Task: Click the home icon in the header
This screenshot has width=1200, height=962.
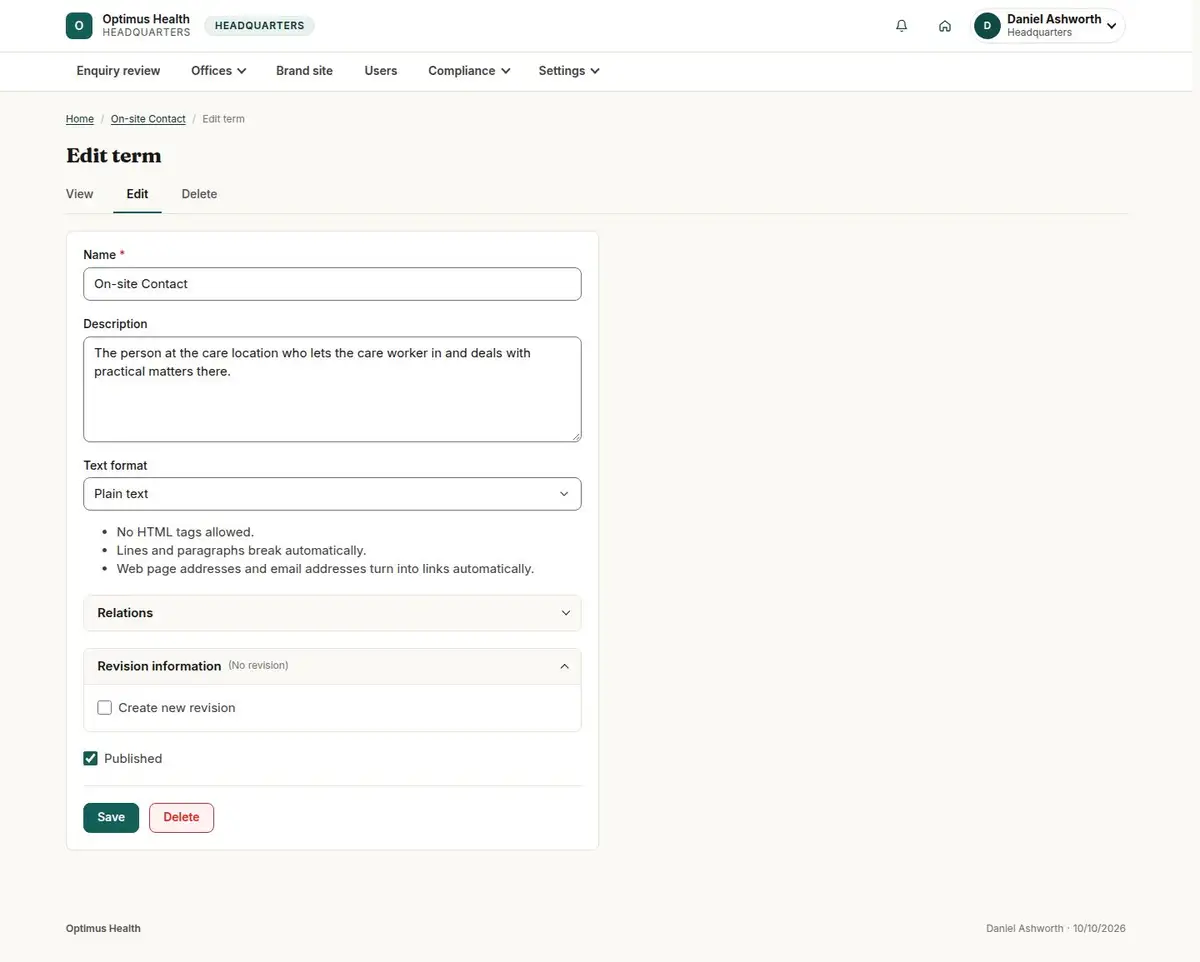Action: tap(945, 26)
